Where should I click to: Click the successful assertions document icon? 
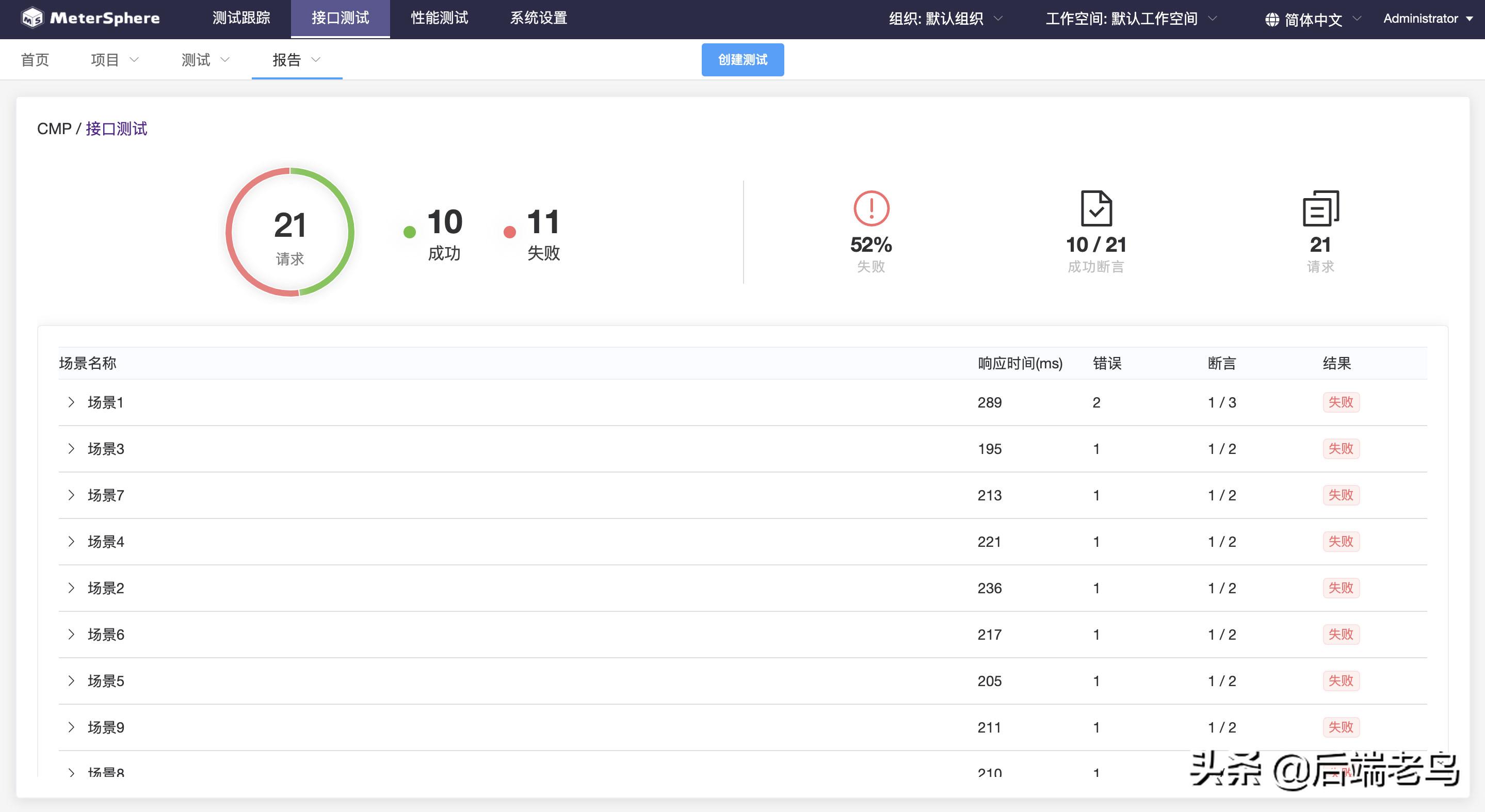pos(1096,208)
